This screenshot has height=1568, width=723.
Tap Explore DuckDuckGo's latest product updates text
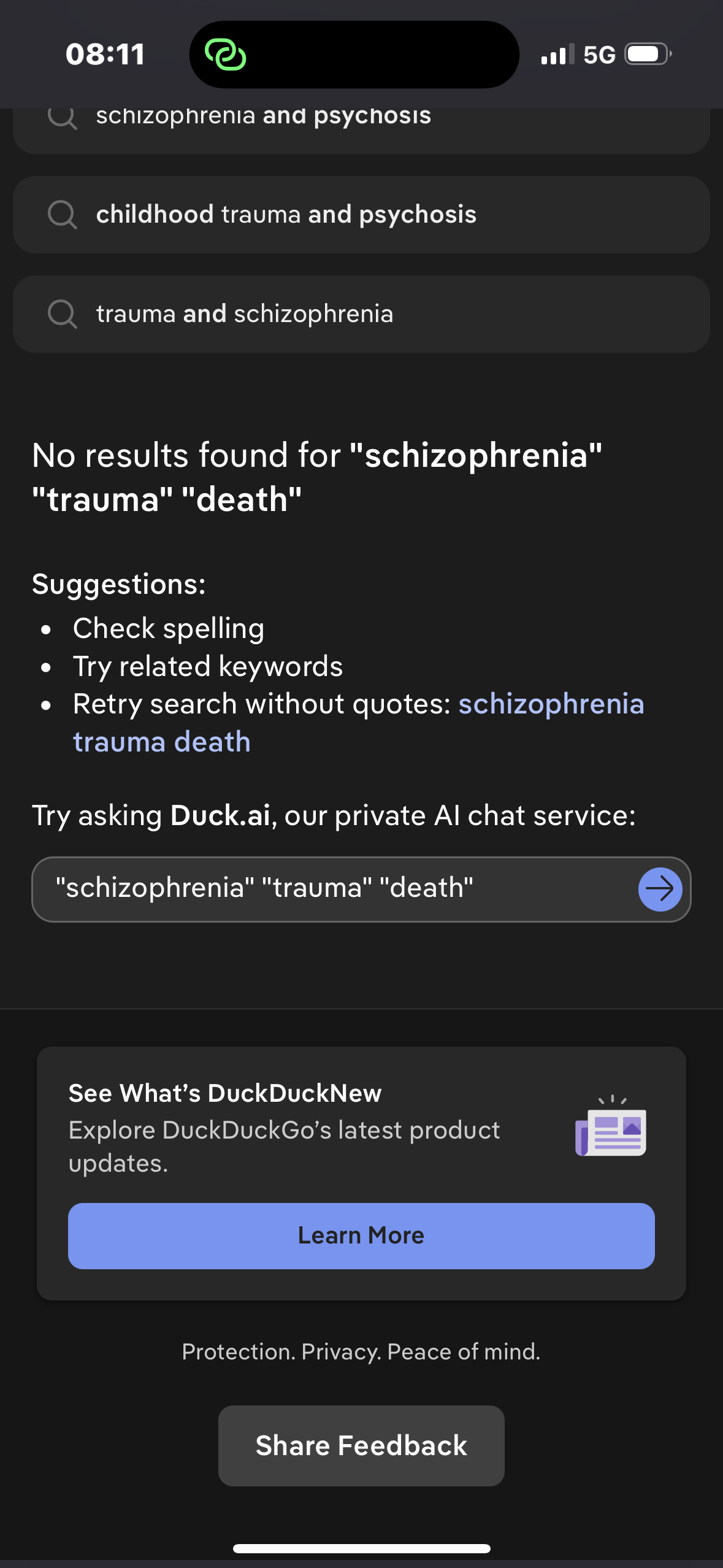coord(284,1147)
